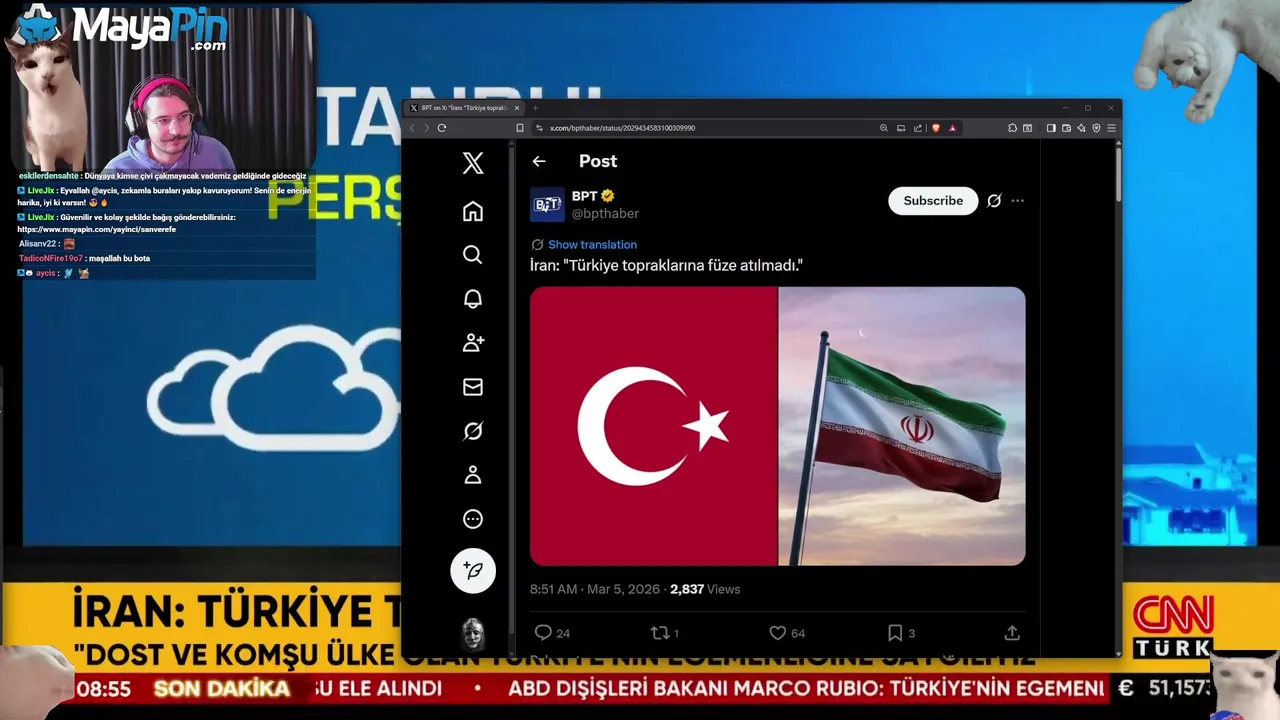Open the @bpthaber handle link
Viewport: 1280px width, 720px height.
click(605, 214)
